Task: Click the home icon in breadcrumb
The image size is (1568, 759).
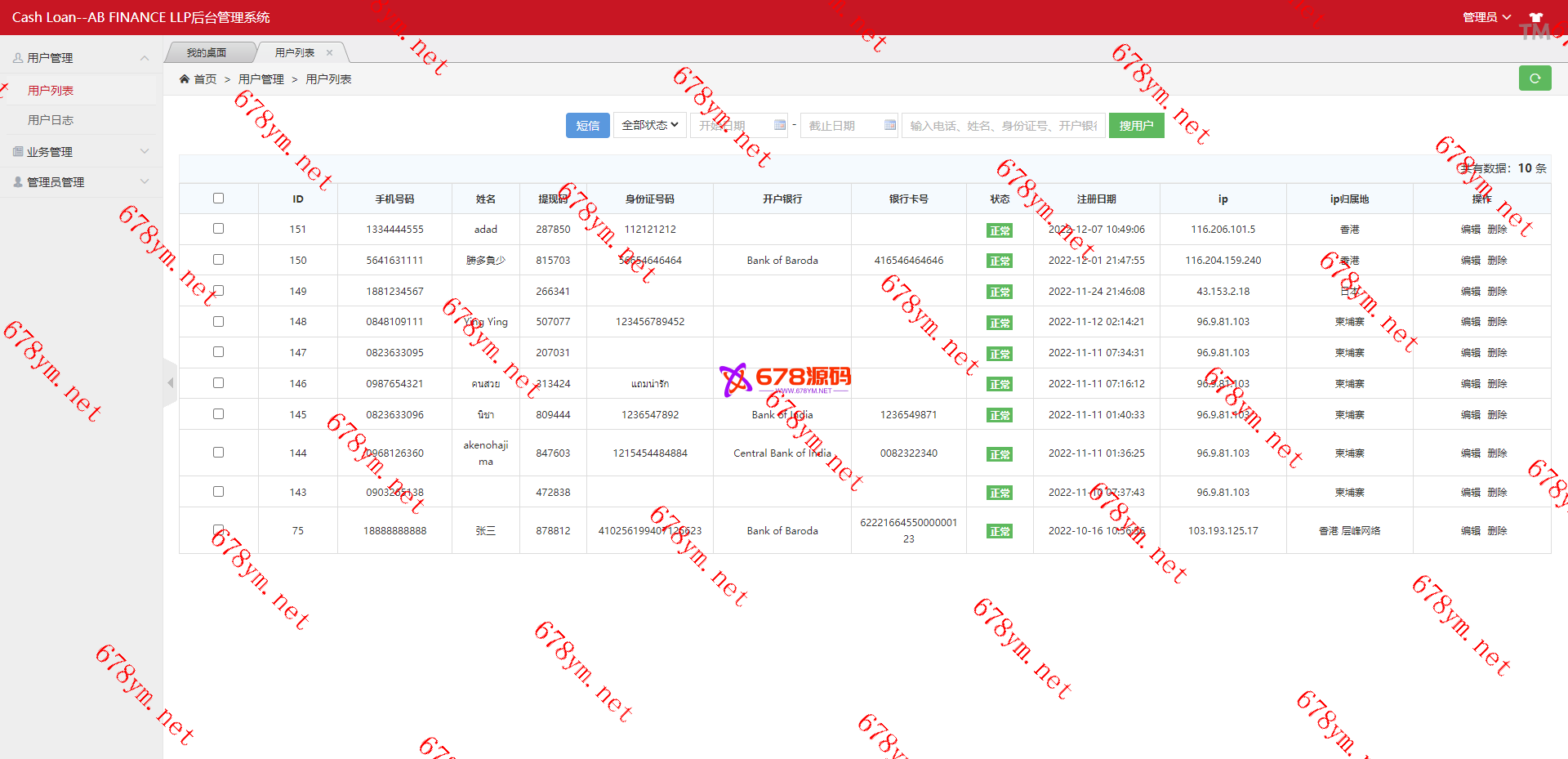Action: (185, 79)
